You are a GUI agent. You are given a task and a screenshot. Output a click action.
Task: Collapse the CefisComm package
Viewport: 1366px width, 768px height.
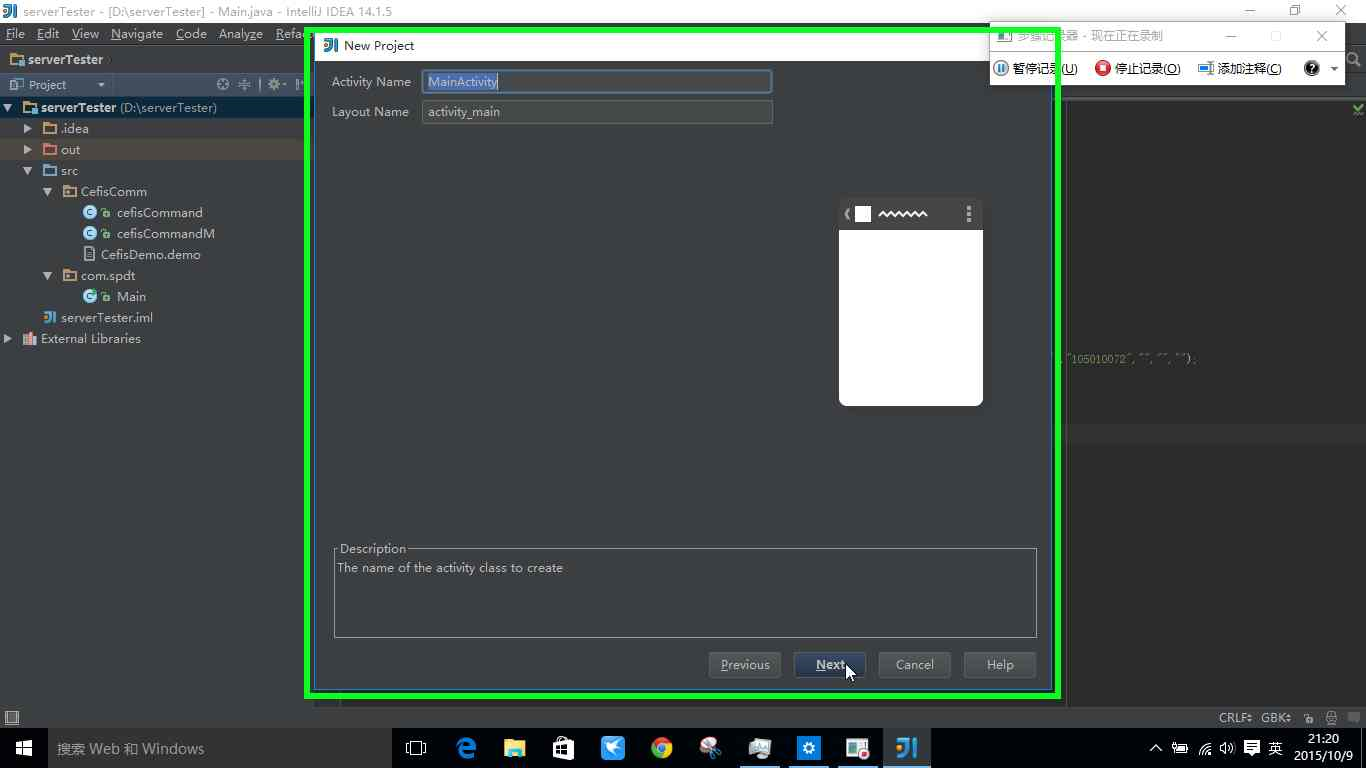click(x=48, y=191)
